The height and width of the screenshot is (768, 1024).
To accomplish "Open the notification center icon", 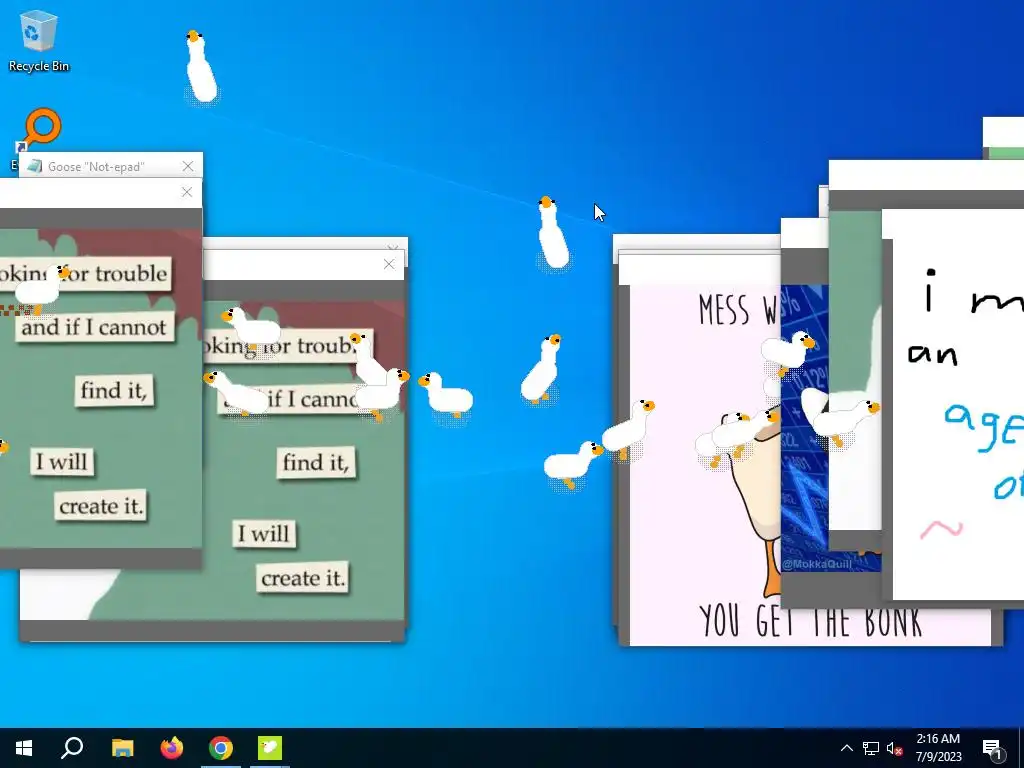I will [993, 748].
